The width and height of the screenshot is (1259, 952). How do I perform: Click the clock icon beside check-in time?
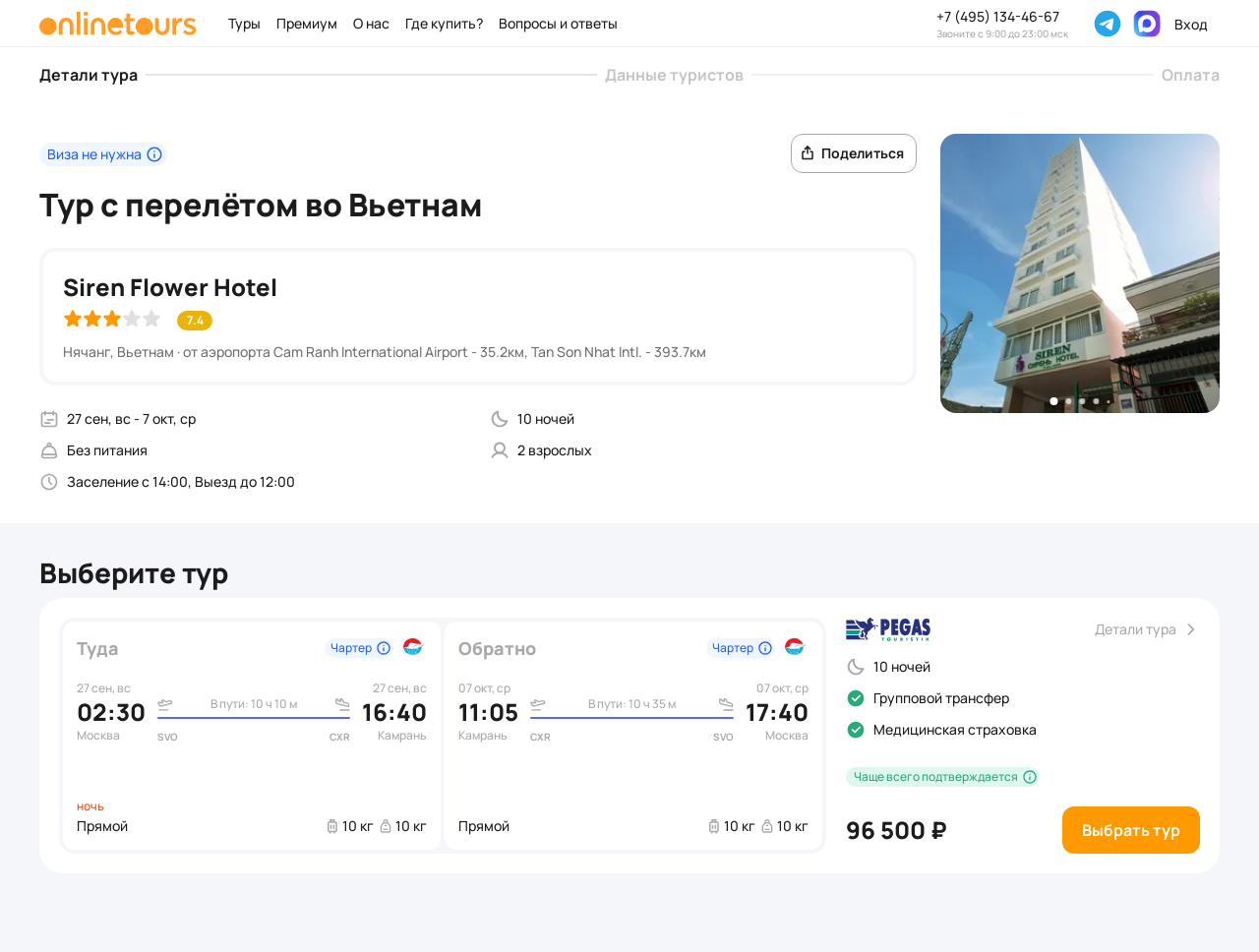[49, 482]
